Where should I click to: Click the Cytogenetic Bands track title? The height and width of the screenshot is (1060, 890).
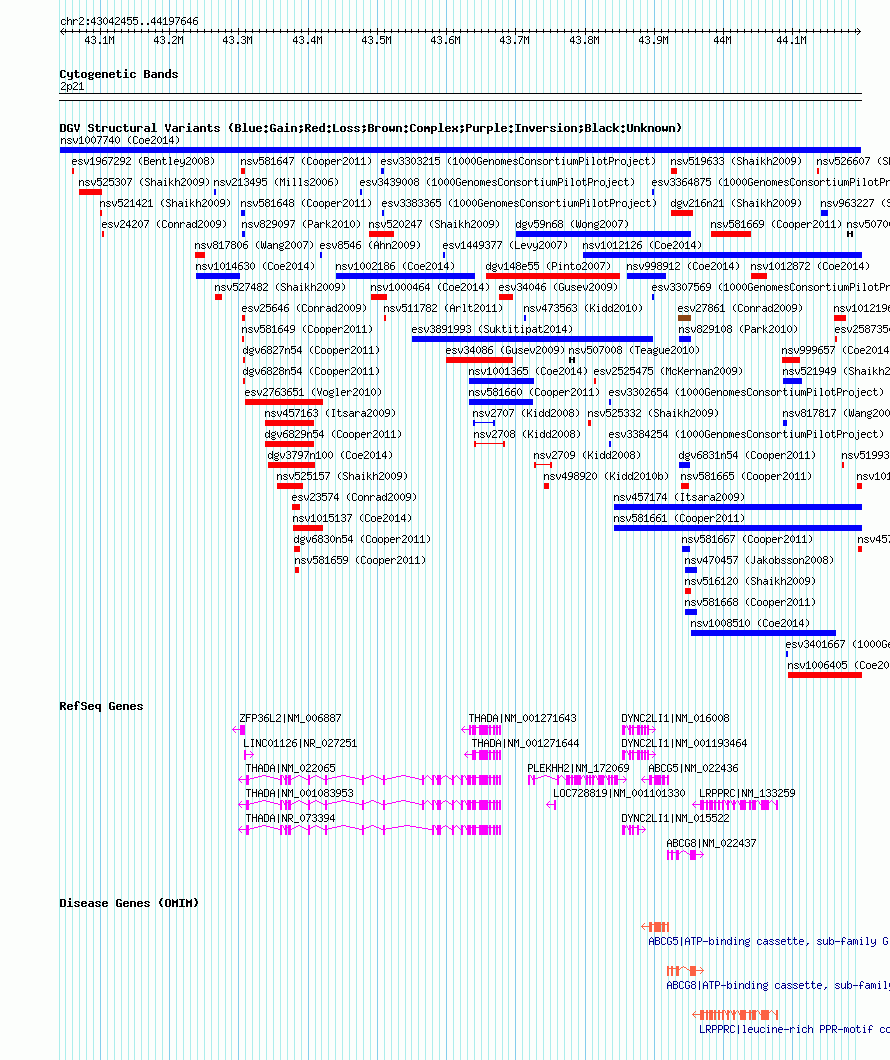pos(119,74)
